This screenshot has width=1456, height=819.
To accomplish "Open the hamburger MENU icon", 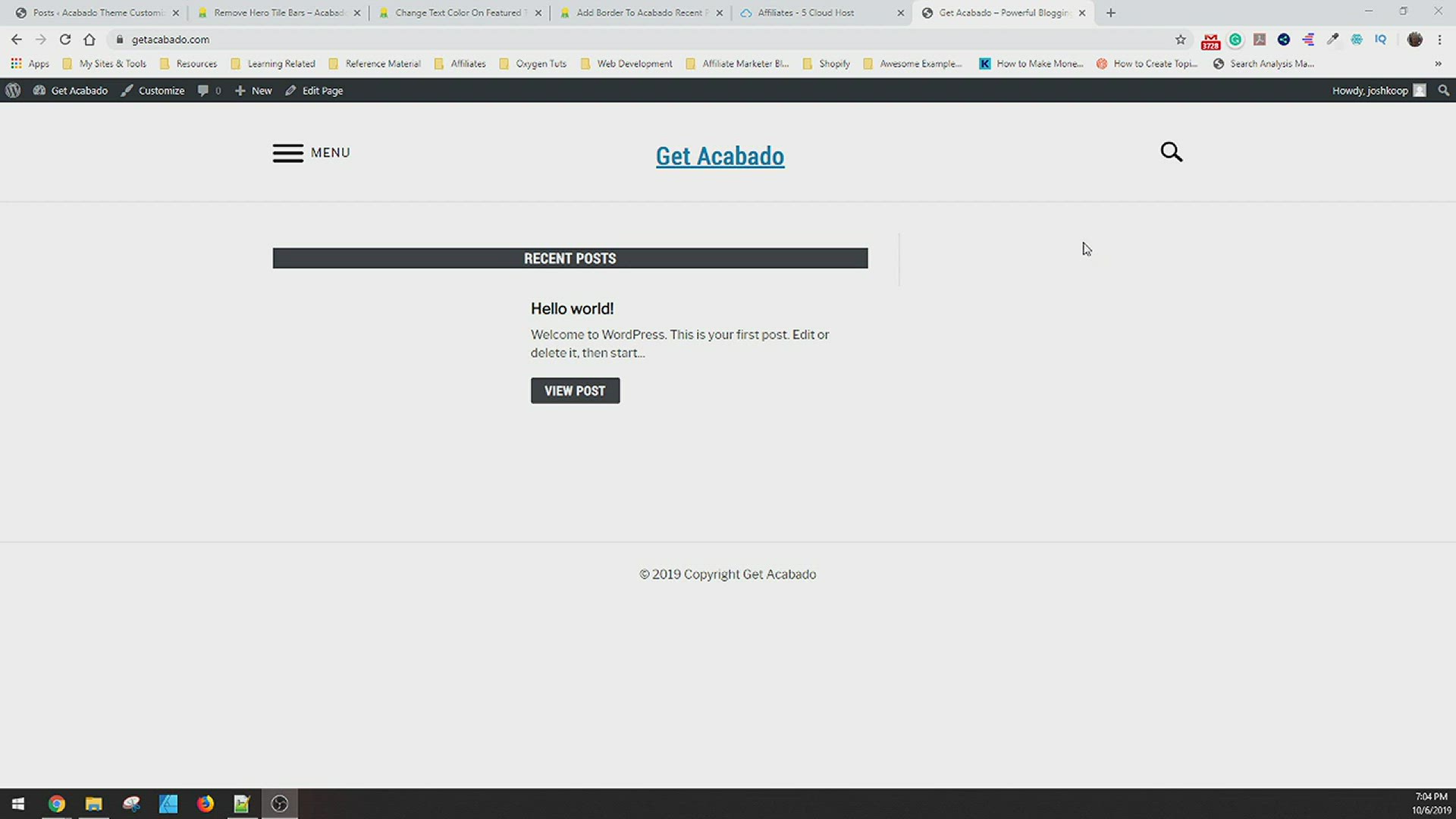I will coord(288,153).
